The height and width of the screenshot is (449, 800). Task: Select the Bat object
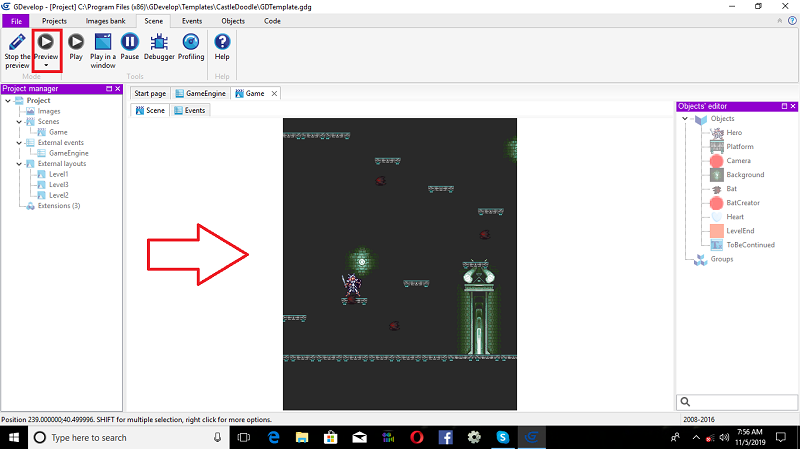pos(731,189)
